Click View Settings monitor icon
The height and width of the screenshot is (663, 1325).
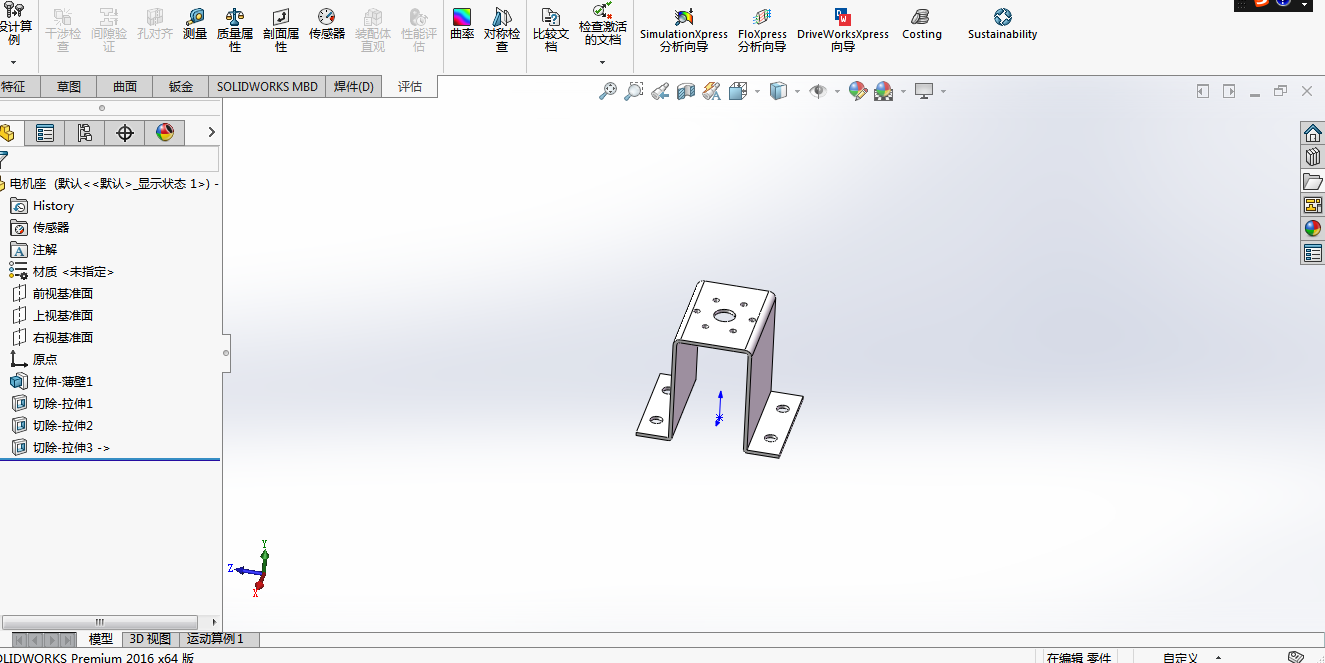click(x=924, y=92)
